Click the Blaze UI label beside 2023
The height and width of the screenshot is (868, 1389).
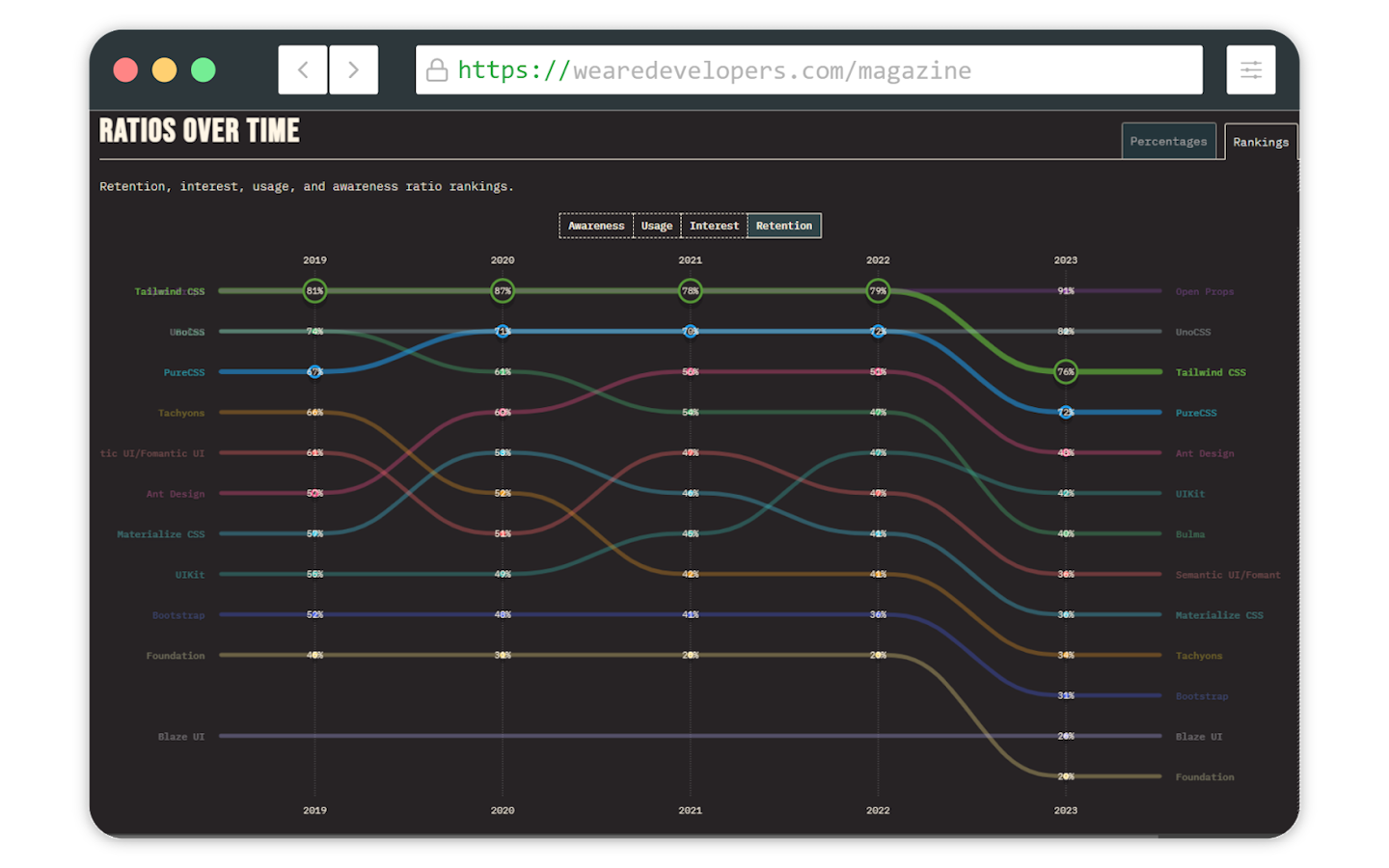coord(1199,737)
